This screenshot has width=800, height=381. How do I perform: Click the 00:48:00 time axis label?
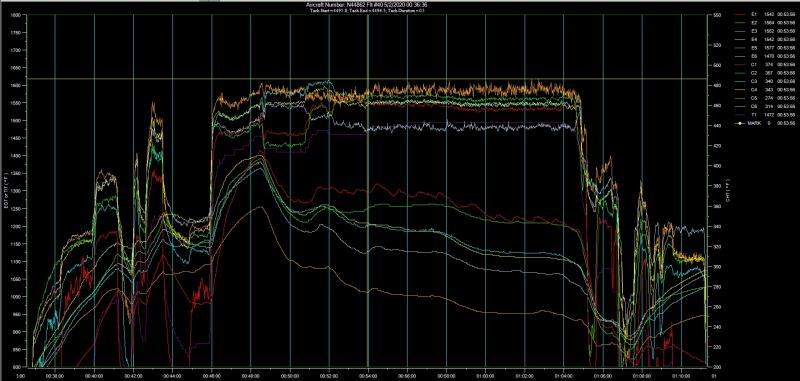[251, 375]
